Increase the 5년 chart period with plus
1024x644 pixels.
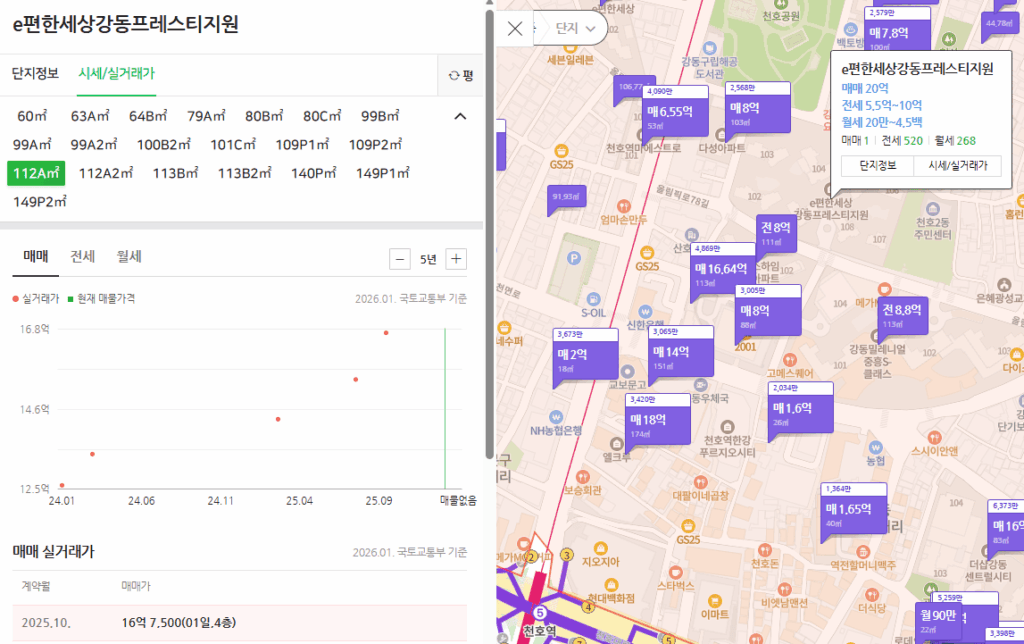[455, 259]
